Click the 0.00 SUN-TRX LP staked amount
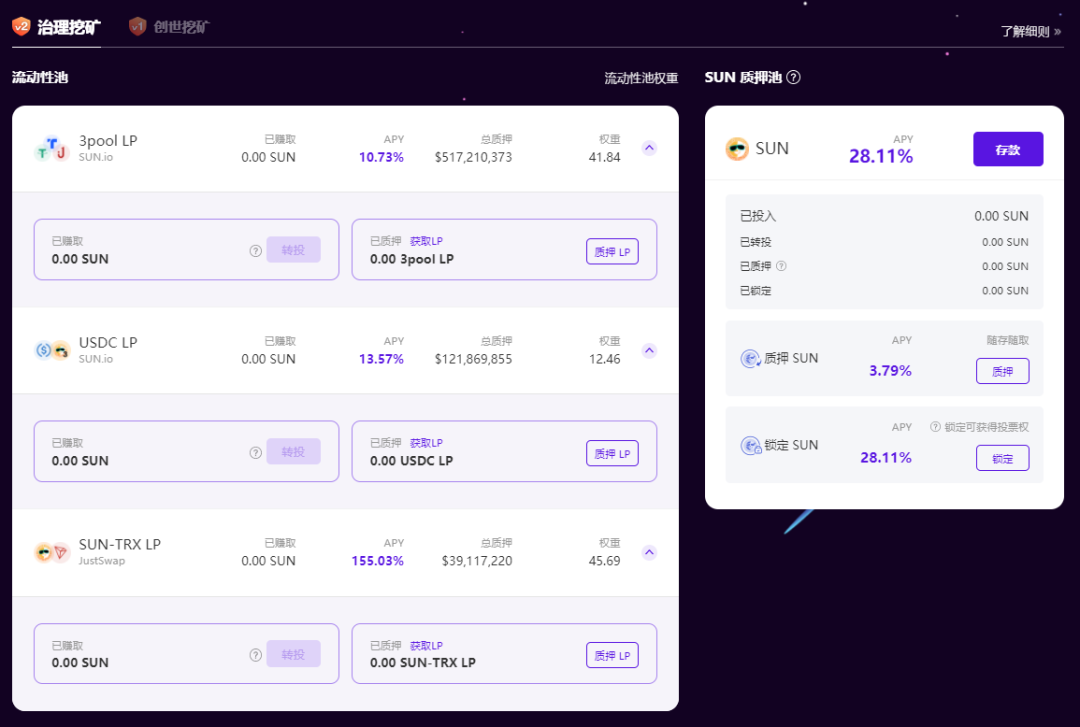1080x727 pixels. tap(423, 663)
